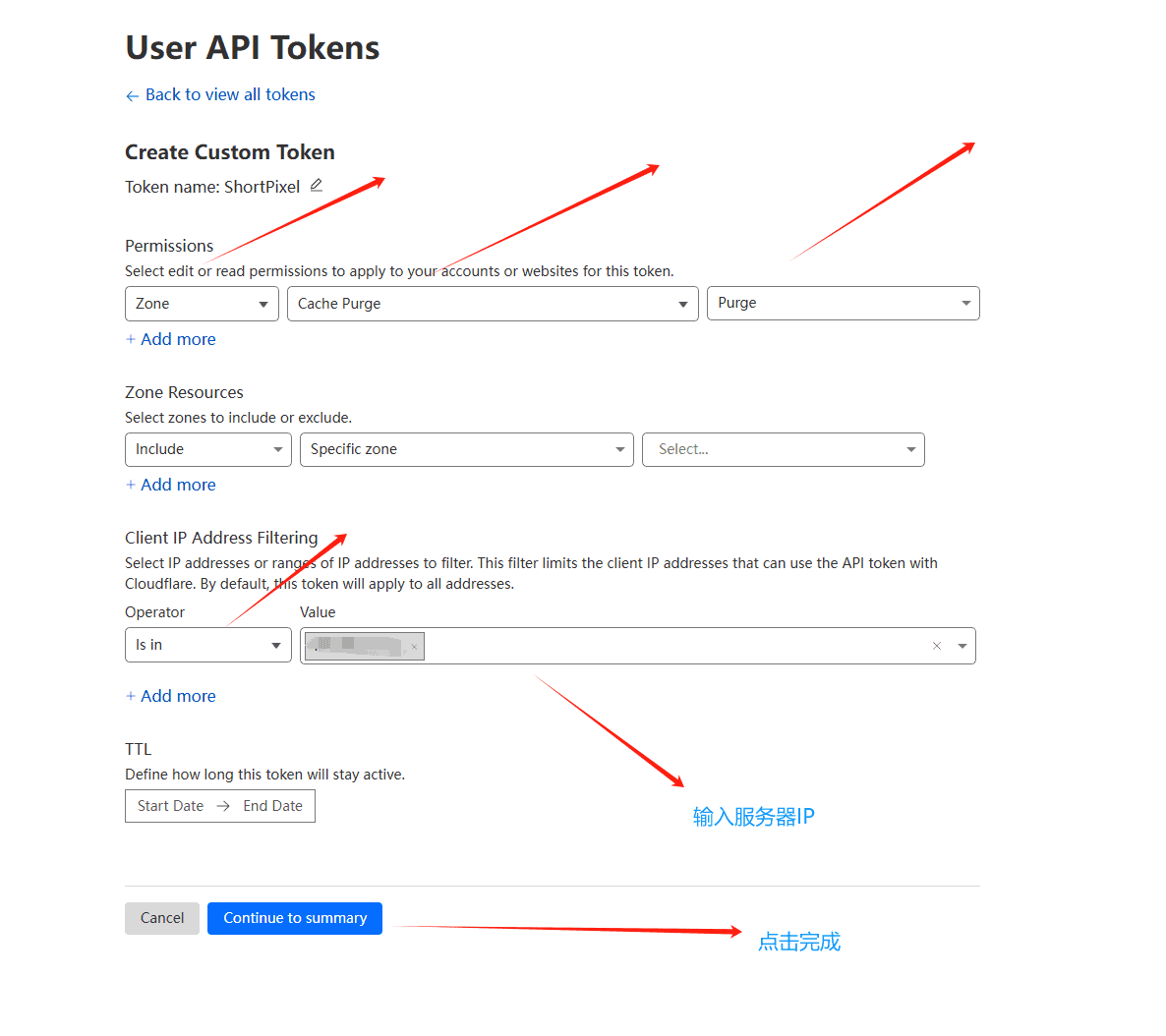
Task: Open the Cache Purge permission dropdown
Action: [x=493, y=304]
